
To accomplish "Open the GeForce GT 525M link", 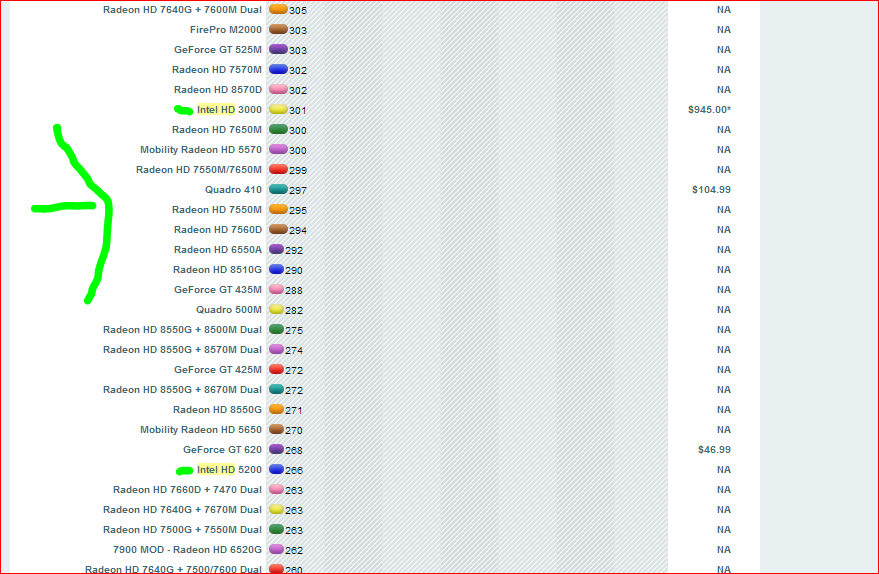I will click(x=218, y=50).
